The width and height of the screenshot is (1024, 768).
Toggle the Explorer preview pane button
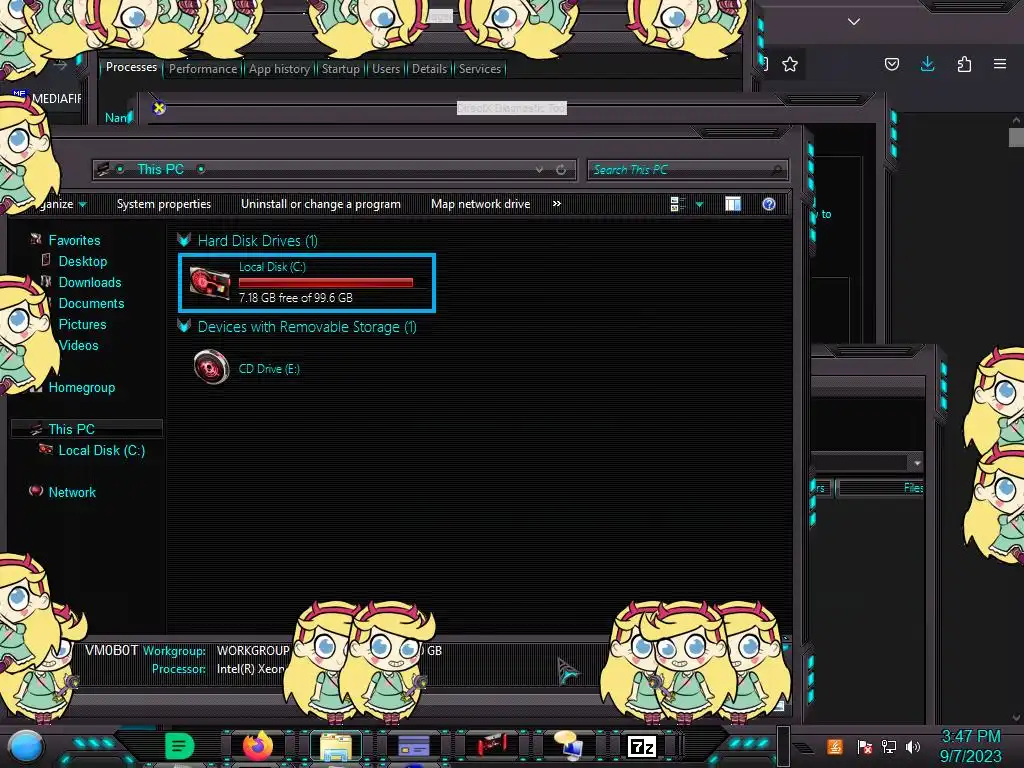[x=733, y=204]
